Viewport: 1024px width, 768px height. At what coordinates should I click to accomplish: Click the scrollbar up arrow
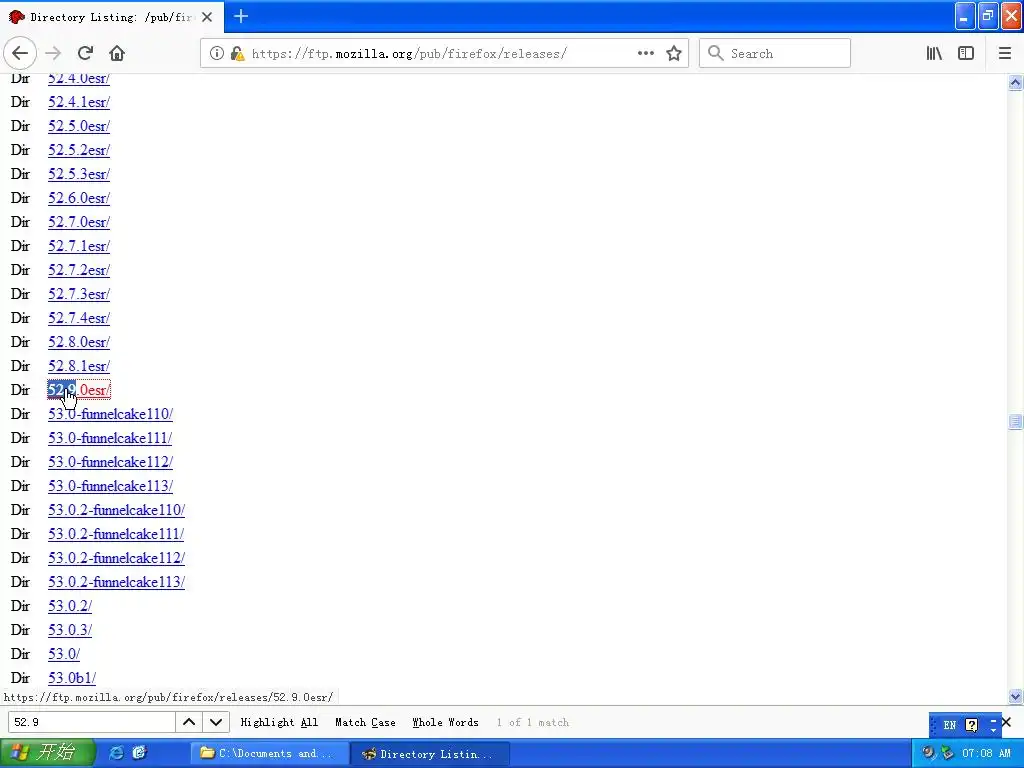1015,82
